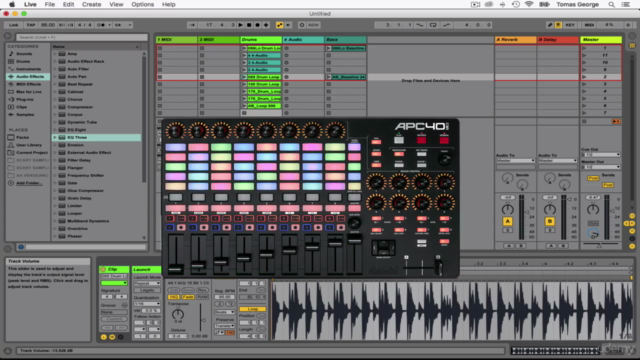Select Audio Effects category

28,77
